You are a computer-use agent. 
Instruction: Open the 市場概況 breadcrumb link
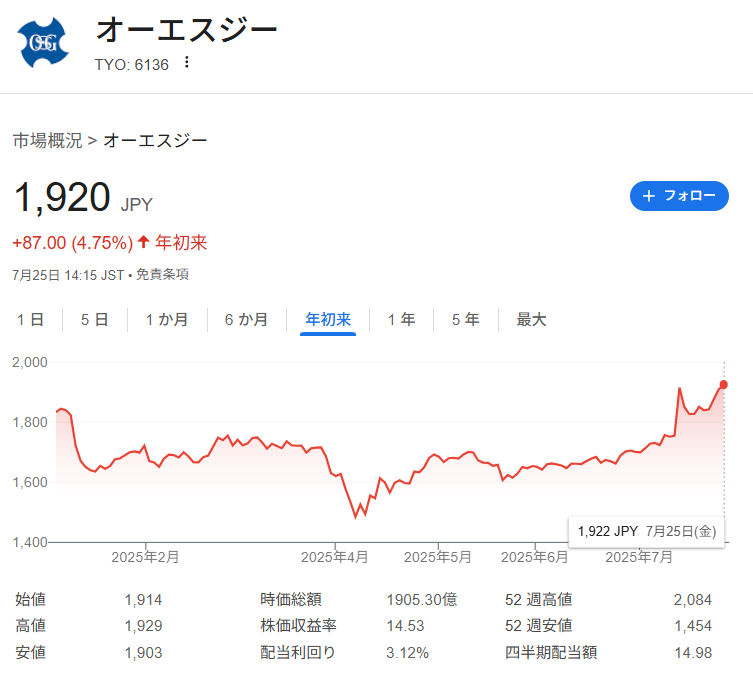[48, 141]
